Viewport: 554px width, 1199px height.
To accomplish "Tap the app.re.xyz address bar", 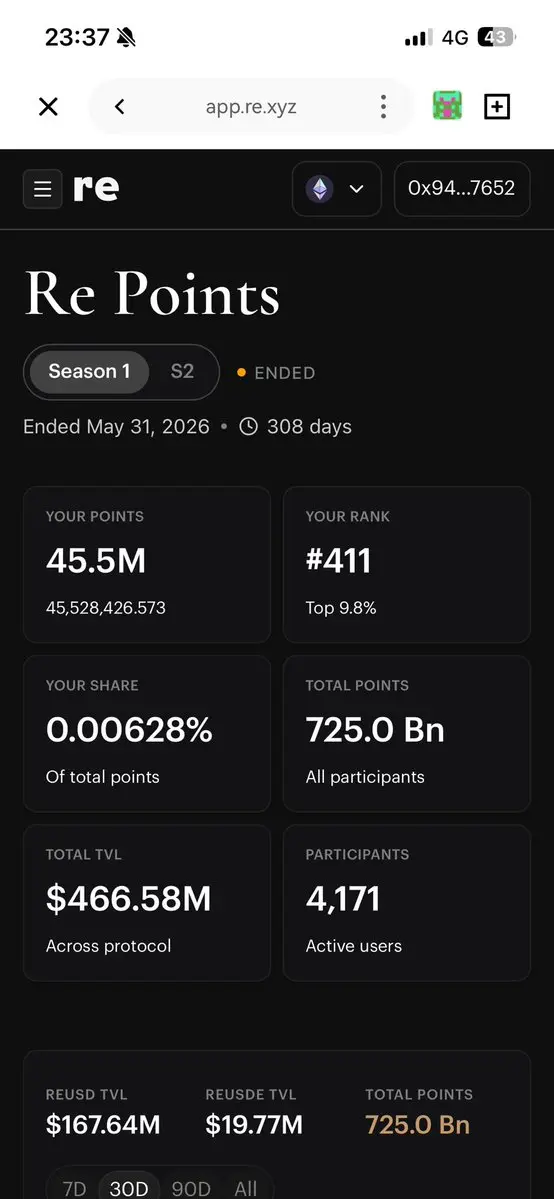I will (x=251, y=107).
